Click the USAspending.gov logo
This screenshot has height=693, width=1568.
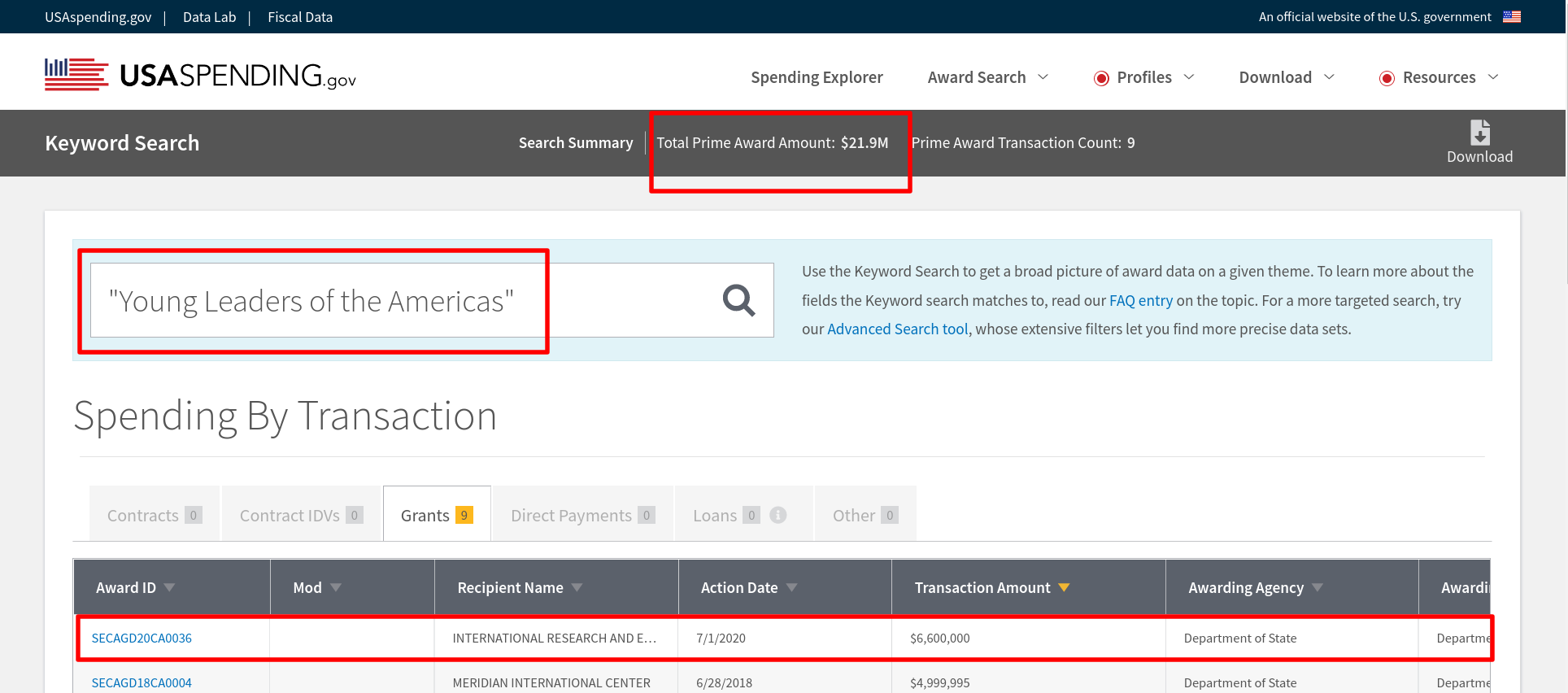(x=200, y=75)
